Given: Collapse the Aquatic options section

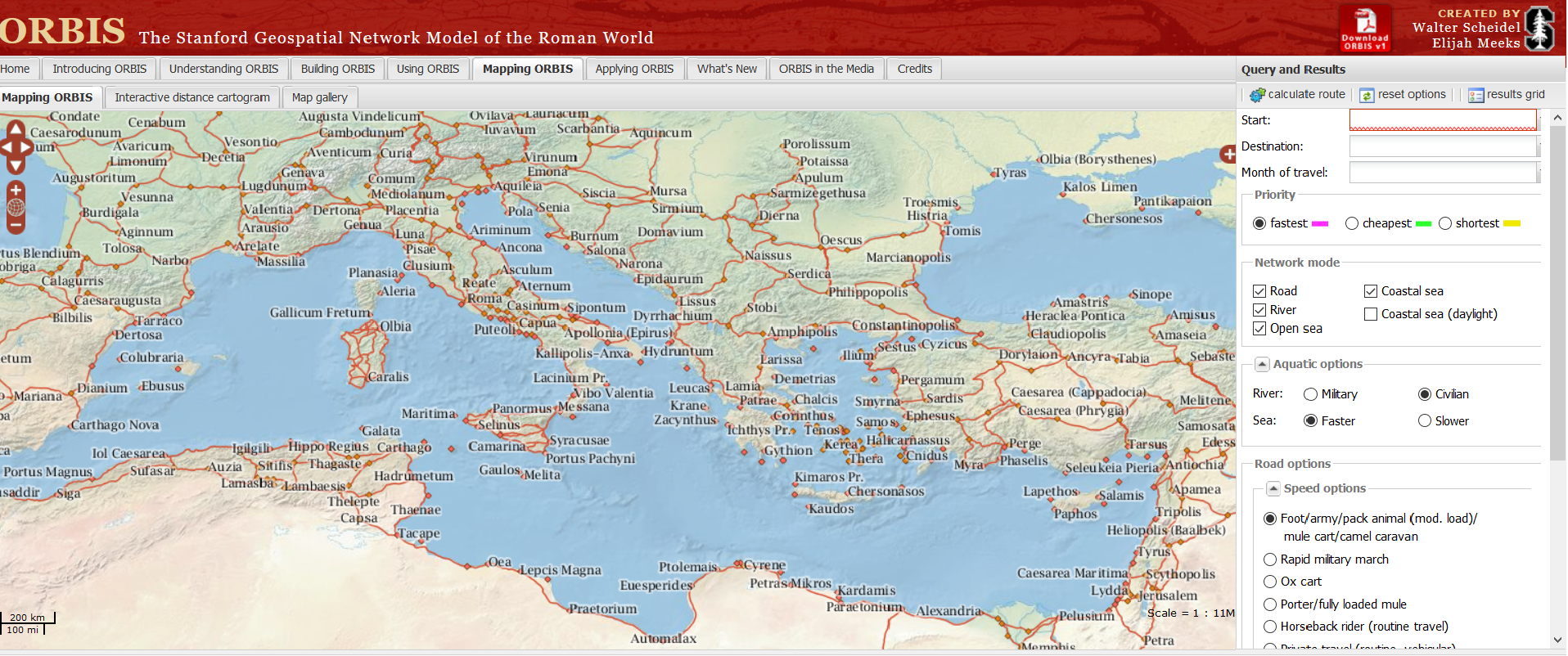Looking at the screenshot, I should [x=1262, y=364].
